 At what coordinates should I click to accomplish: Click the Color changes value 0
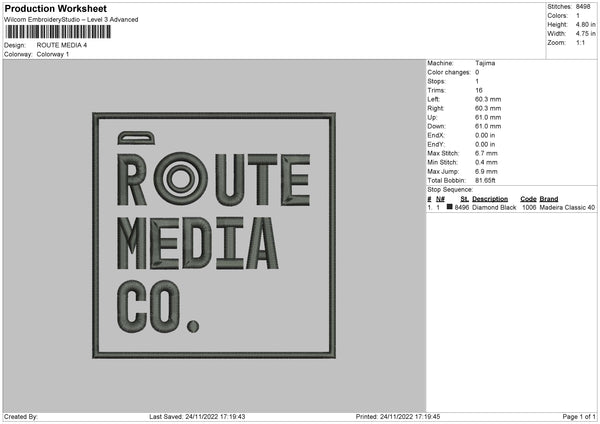477,72
